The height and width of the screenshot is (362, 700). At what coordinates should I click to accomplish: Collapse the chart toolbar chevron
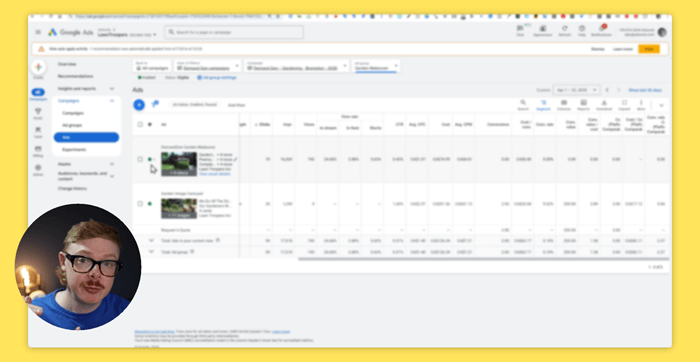pos(661,105)
